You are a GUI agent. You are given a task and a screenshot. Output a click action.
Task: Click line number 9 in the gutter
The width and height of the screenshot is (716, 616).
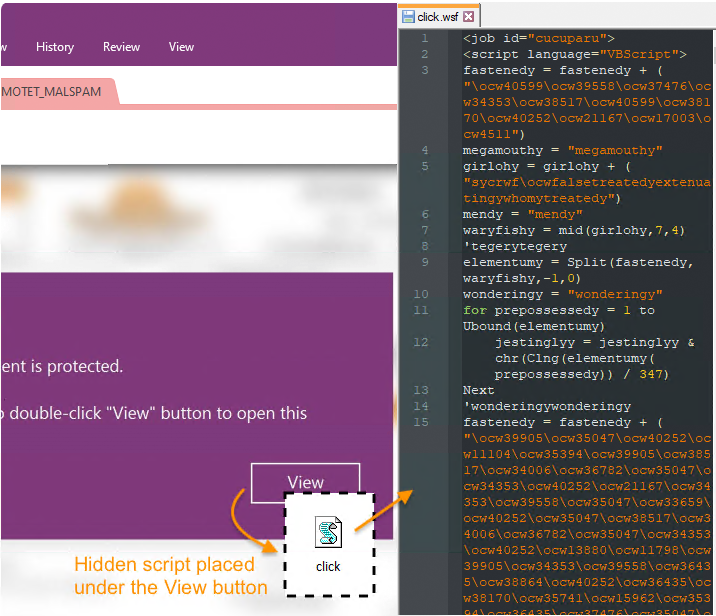coord(424,262)
